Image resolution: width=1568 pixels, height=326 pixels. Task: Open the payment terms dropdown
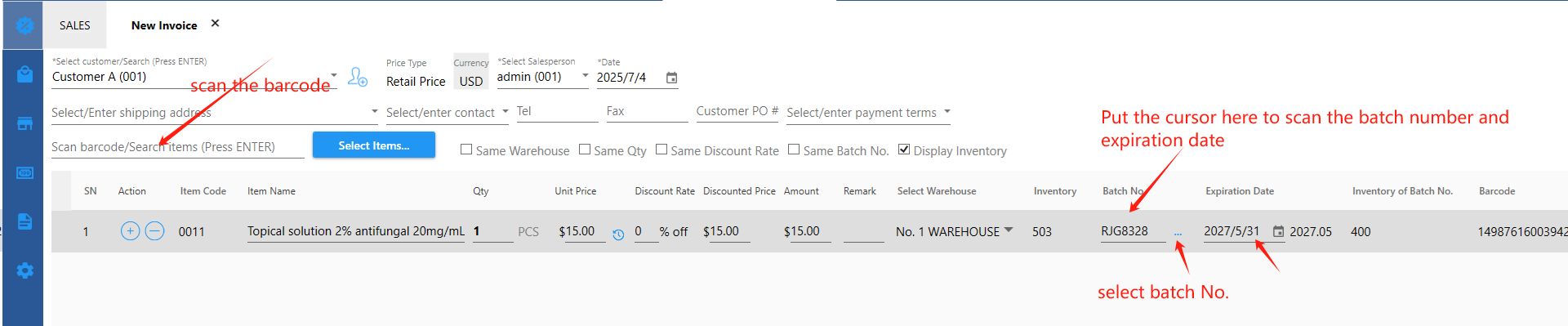point(947,111)
